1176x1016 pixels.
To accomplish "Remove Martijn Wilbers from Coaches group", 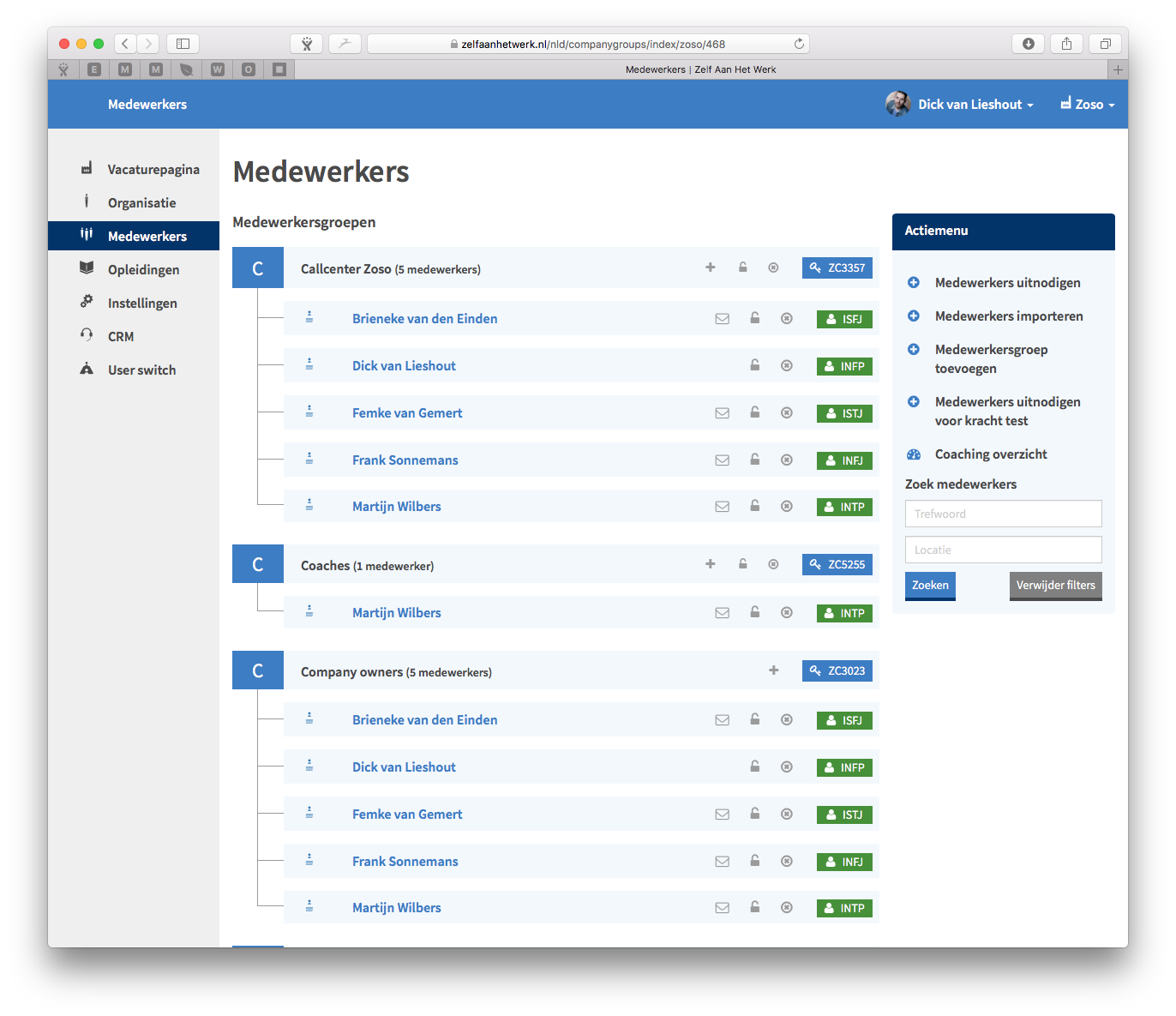I will click(787, 613).
